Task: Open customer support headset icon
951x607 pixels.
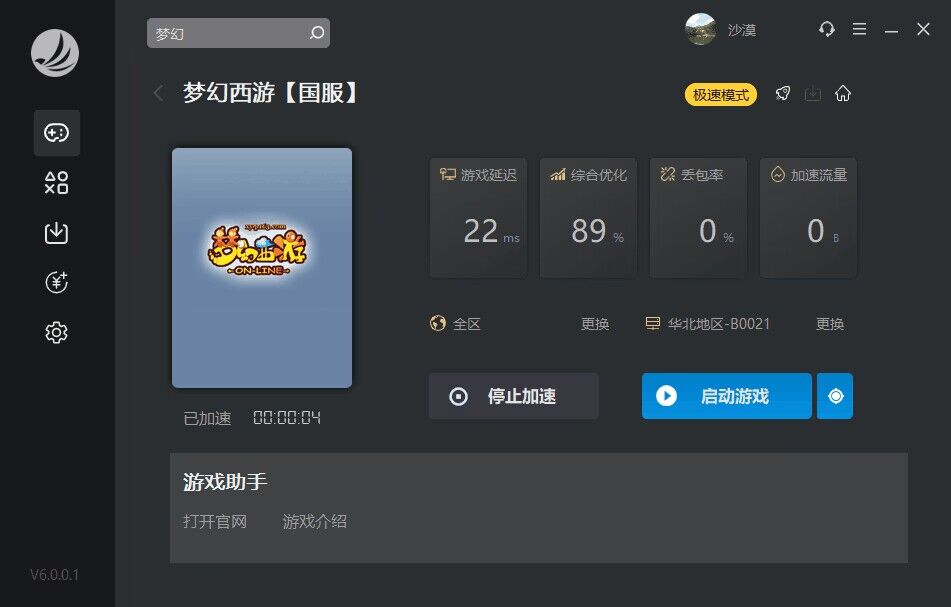Action: (826, 29)
